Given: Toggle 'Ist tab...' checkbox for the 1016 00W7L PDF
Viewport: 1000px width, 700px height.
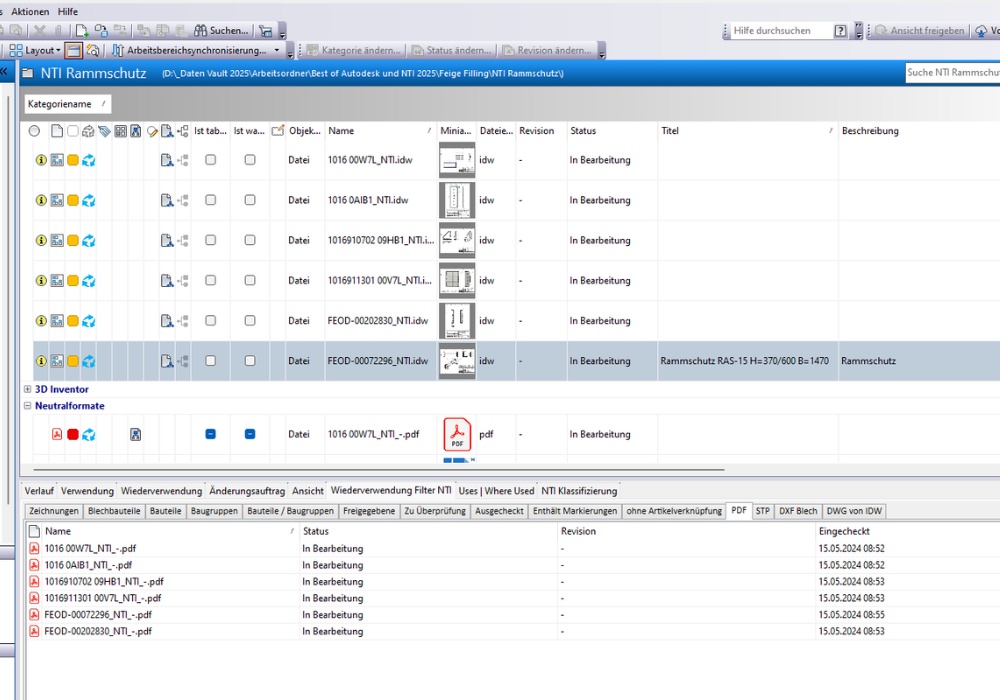Looking at the screenshot, I should click(x=210, y=434).
